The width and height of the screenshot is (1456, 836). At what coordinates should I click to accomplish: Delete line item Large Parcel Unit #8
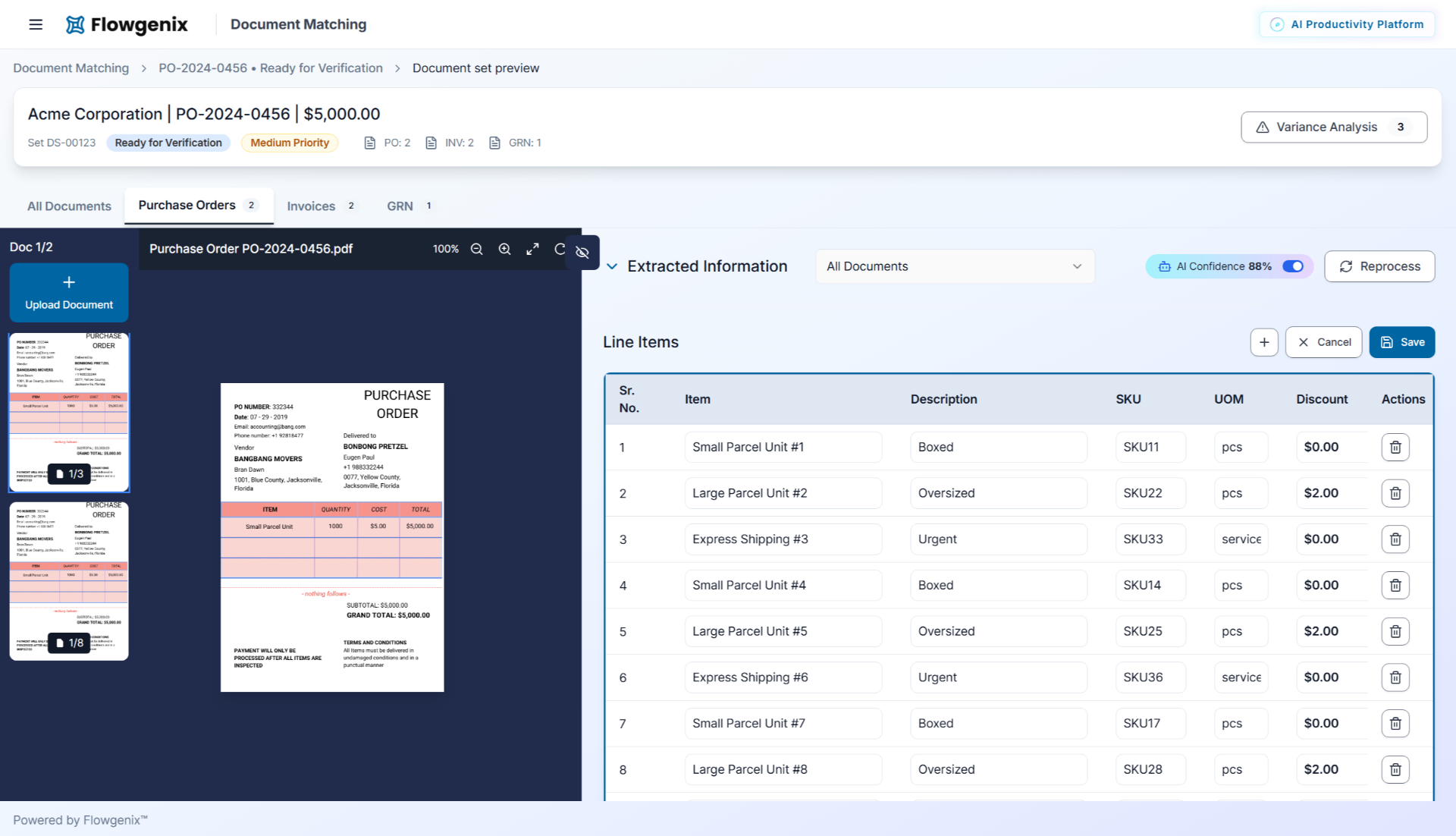point(1395,770)
